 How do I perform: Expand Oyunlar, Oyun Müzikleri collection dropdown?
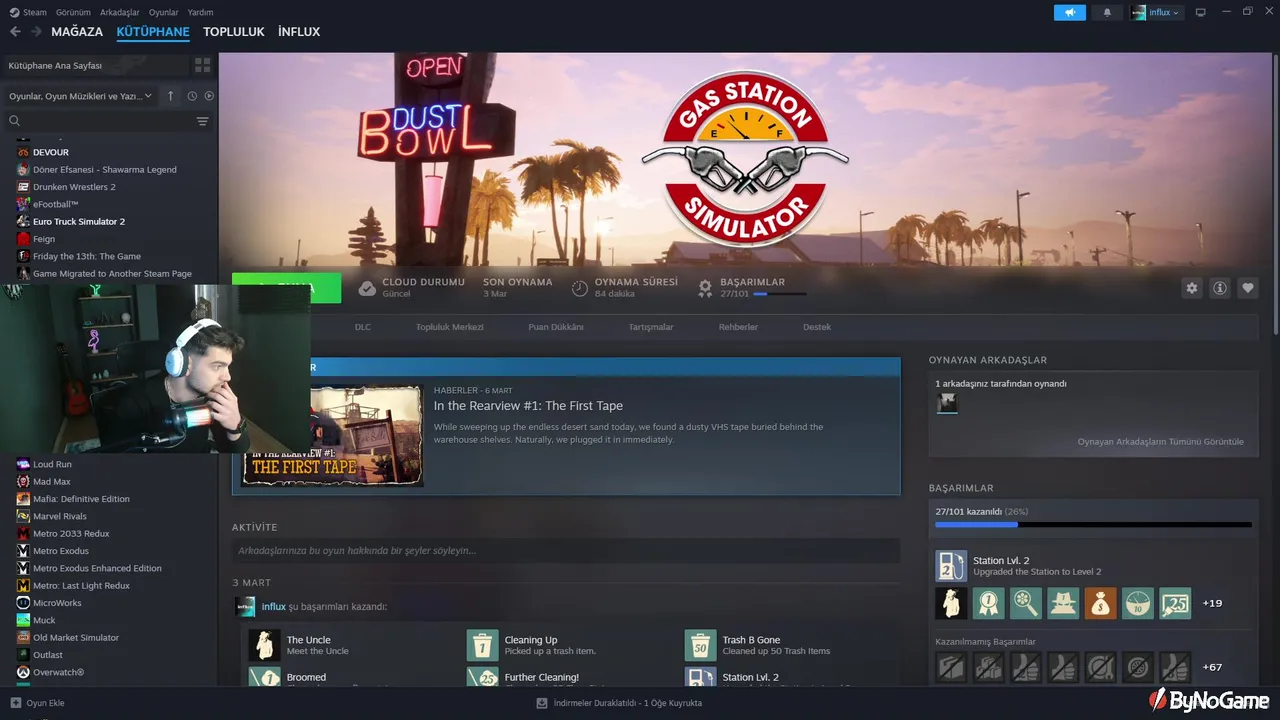pos(81,96)
